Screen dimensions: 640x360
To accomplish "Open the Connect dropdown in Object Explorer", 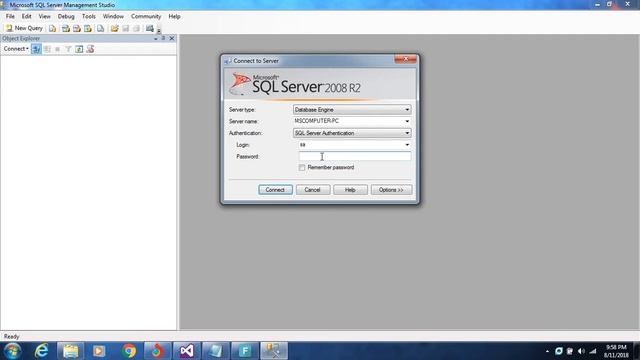I will pos(16,49).
